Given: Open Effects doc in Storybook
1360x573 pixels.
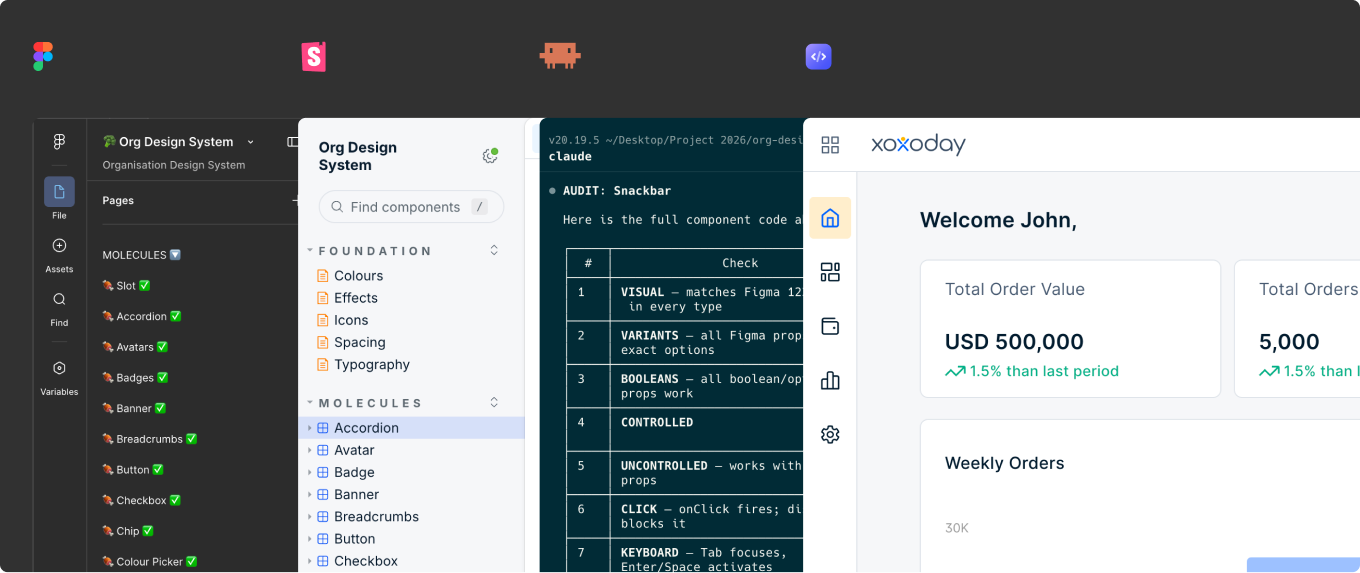Looking at the screenshot, I should 356,298.
